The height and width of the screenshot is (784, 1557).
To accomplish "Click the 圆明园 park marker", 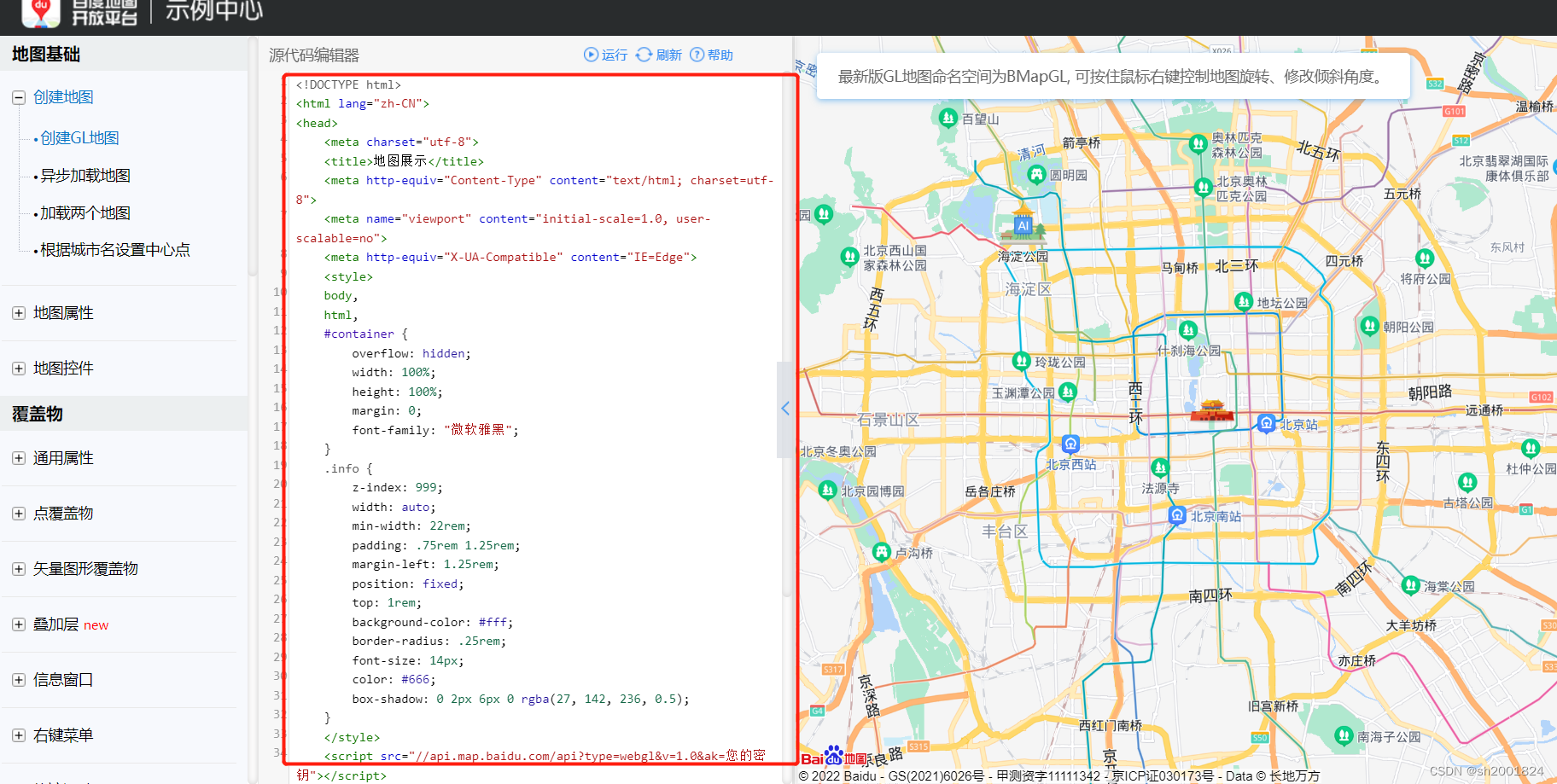I will click(x=1036, y=175).
